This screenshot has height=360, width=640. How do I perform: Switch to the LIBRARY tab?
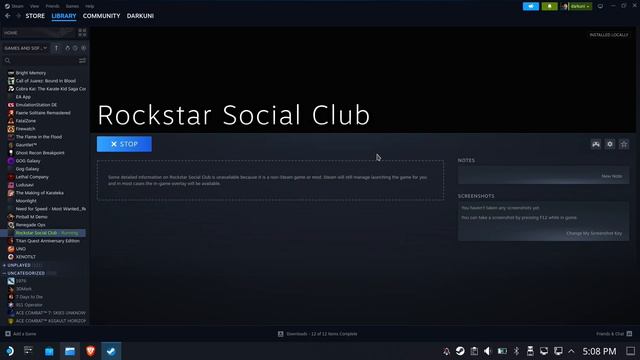(x=64, y=16)
